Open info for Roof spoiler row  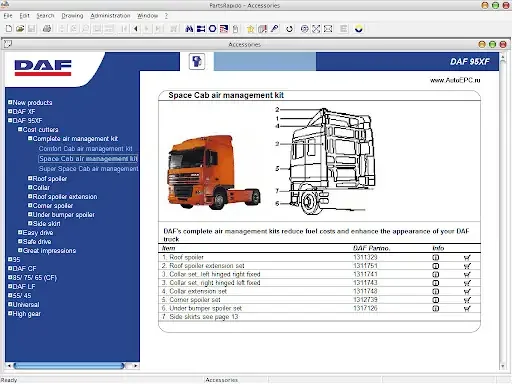pos(435,257)
